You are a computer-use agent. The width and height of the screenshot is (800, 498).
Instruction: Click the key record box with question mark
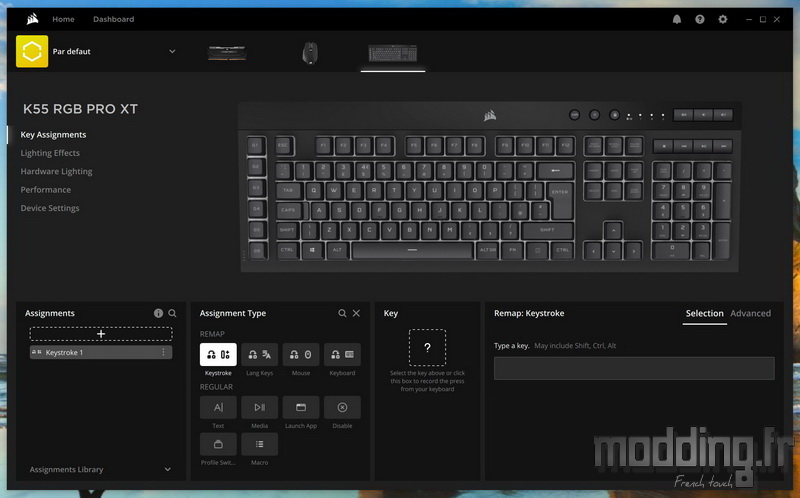pyautogui.click(x=427, y=347)
